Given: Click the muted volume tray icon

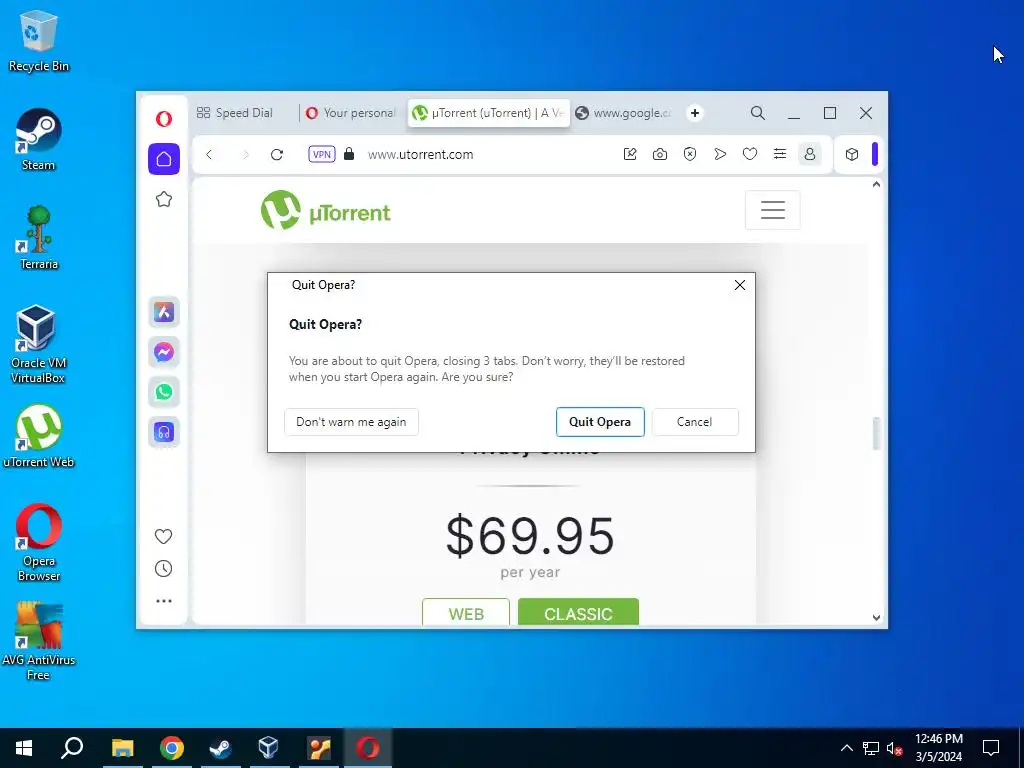Looking at the screenshot, I should [x=894, y=748].
